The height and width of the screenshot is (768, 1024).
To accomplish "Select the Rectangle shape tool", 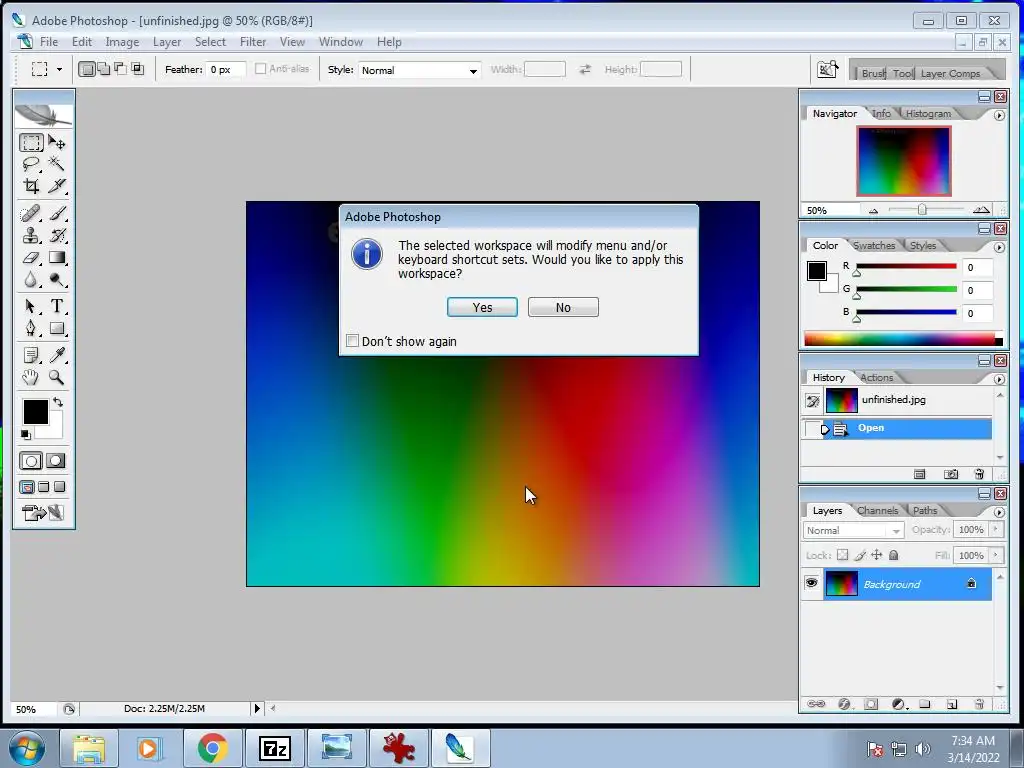I will 57,328.
